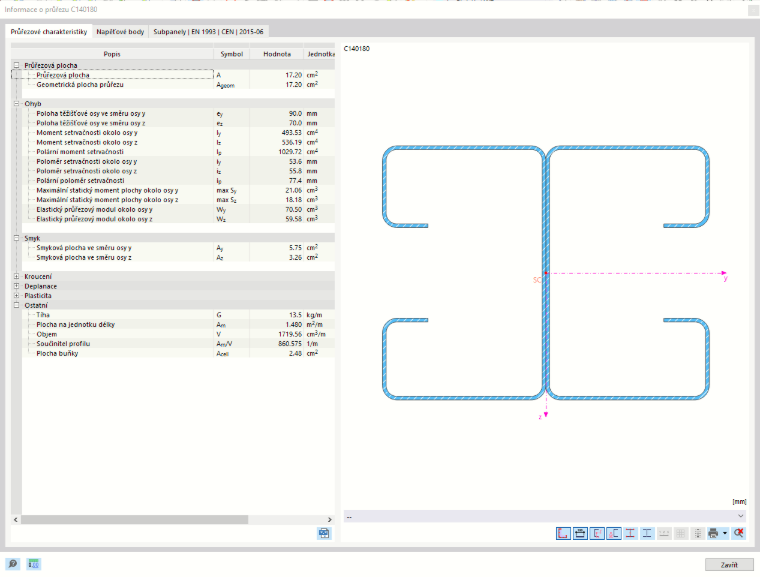Screen dimensions: 760x577
Task: Select Smyková plocha ve směru osy z row
Action: point(173,257)
